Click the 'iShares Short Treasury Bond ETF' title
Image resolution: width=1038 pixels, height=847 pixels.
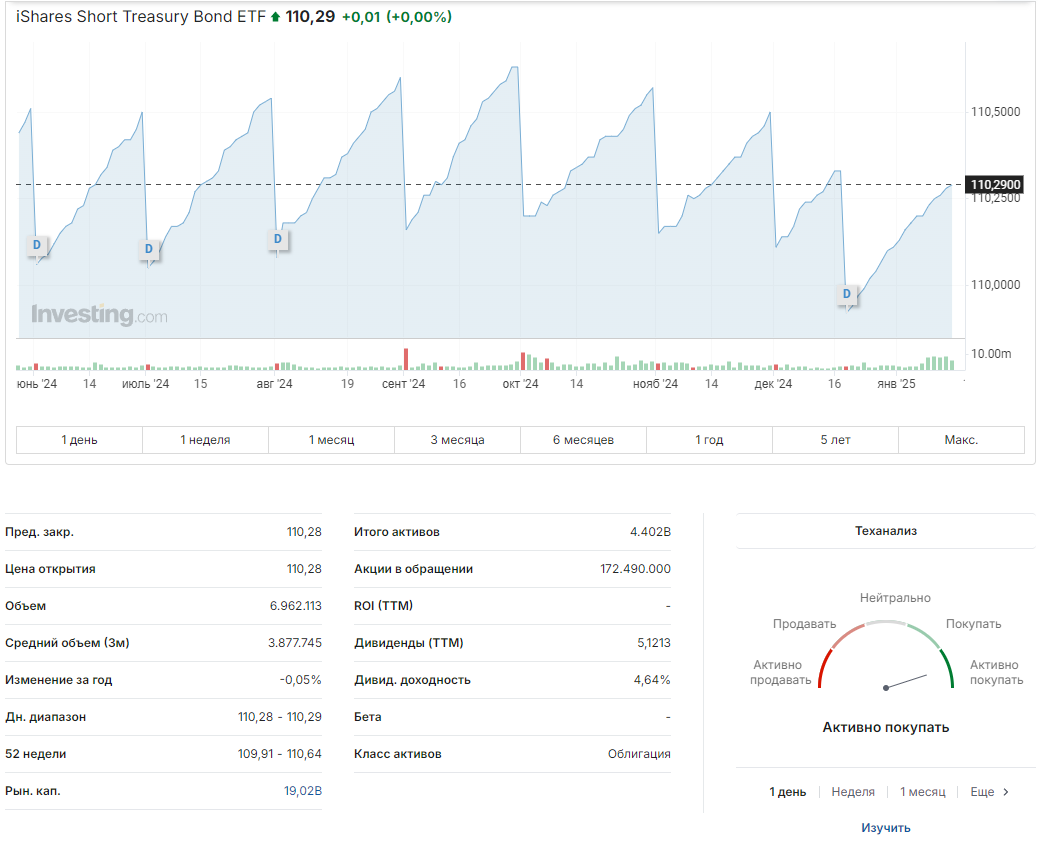click(x=140, y=17)
